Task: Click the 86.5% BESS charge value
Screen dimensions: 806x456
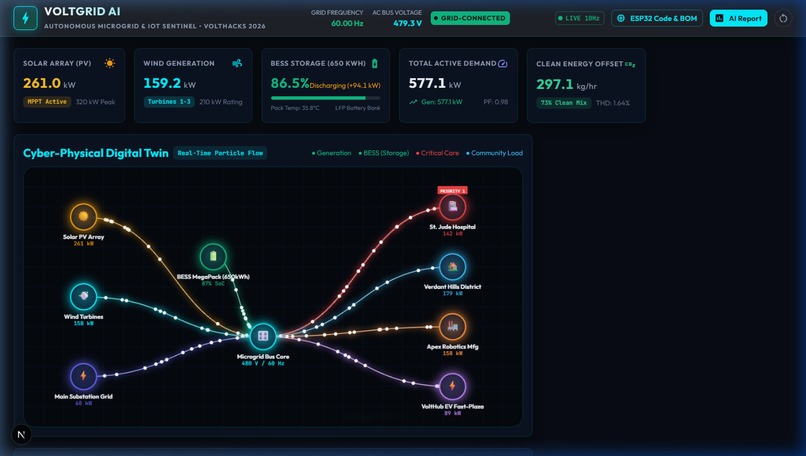Action: tap(290, 83)
